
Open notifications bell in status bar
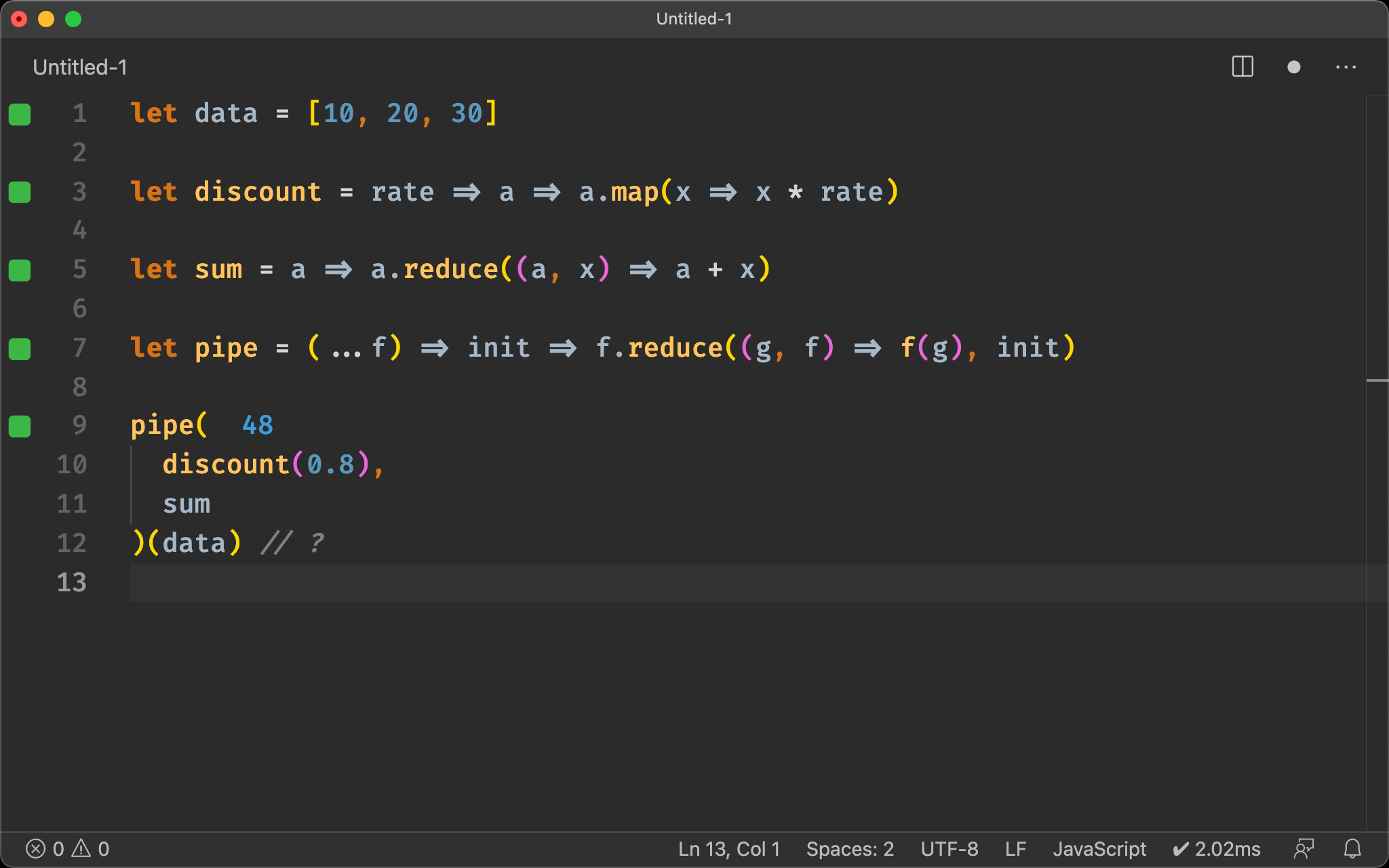tap(1352, 848)
